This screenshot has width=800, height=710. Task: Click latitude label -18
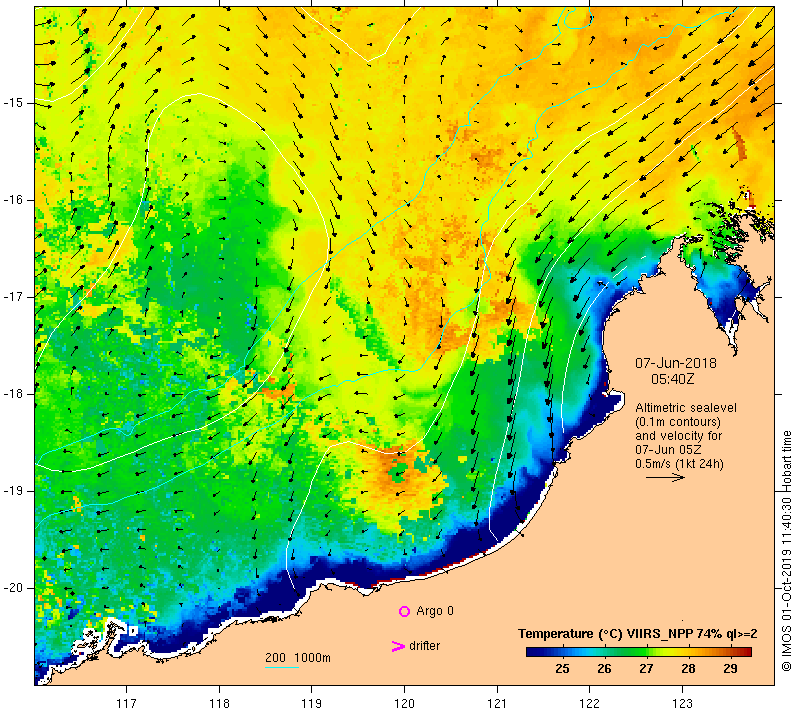tap(12, 394)
